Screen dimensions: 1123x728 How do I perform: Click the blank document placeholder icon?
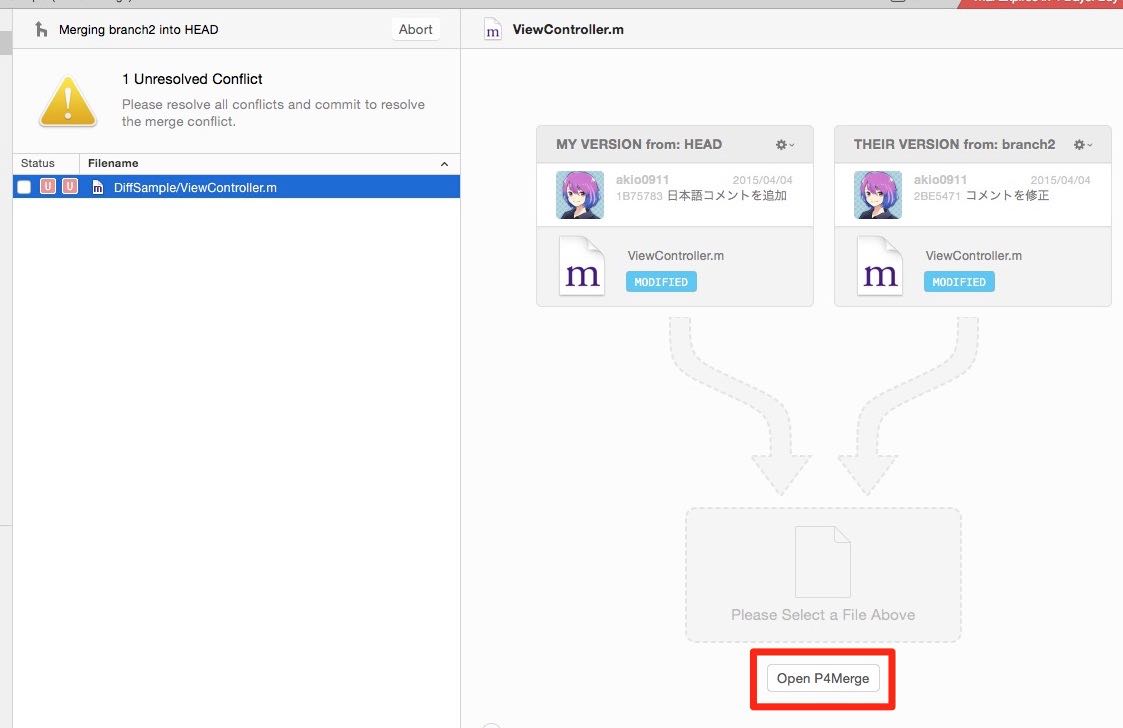pos(823,562)
